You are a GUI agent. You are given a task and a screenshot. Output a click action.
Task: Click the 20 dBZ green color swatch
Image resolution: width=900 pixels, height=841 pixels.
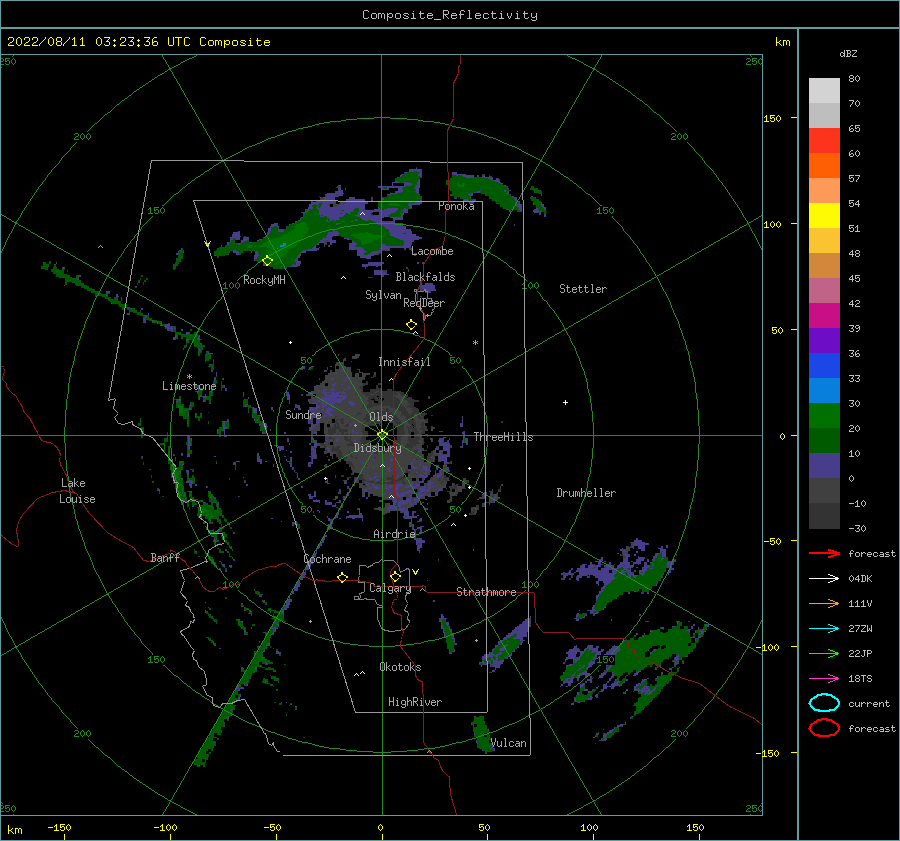824,416
